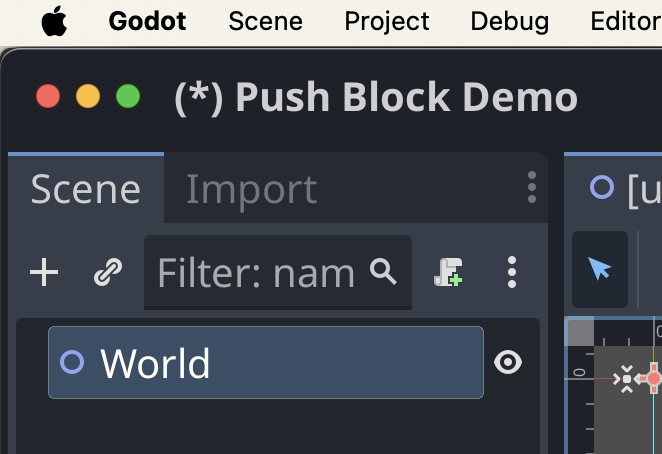Open the Scene menu in the menu bar

tap(266, 21)
